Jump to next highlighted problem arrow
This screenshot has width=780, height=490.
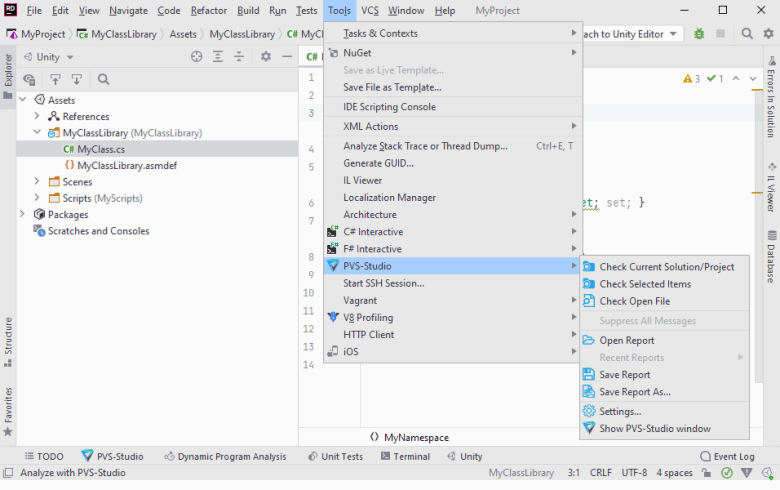[x=754, y=78]
